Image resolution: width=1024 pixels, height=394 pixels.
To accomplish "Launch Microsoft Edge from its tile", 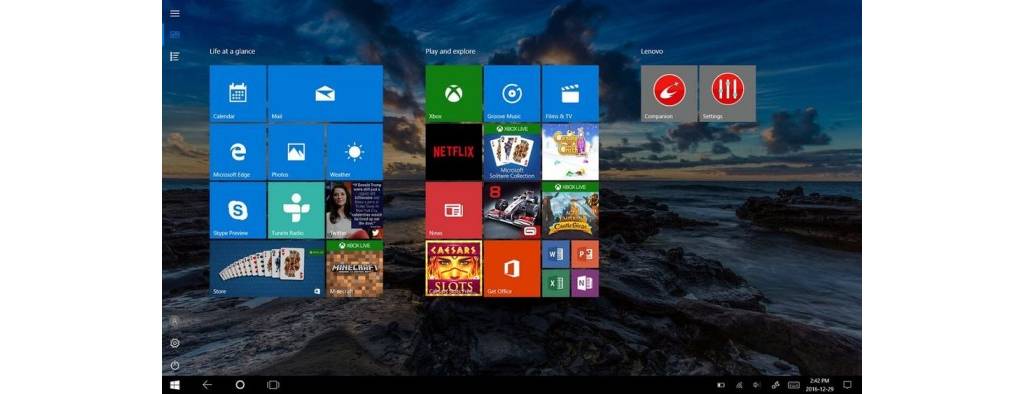I will (x=238, y=152).
